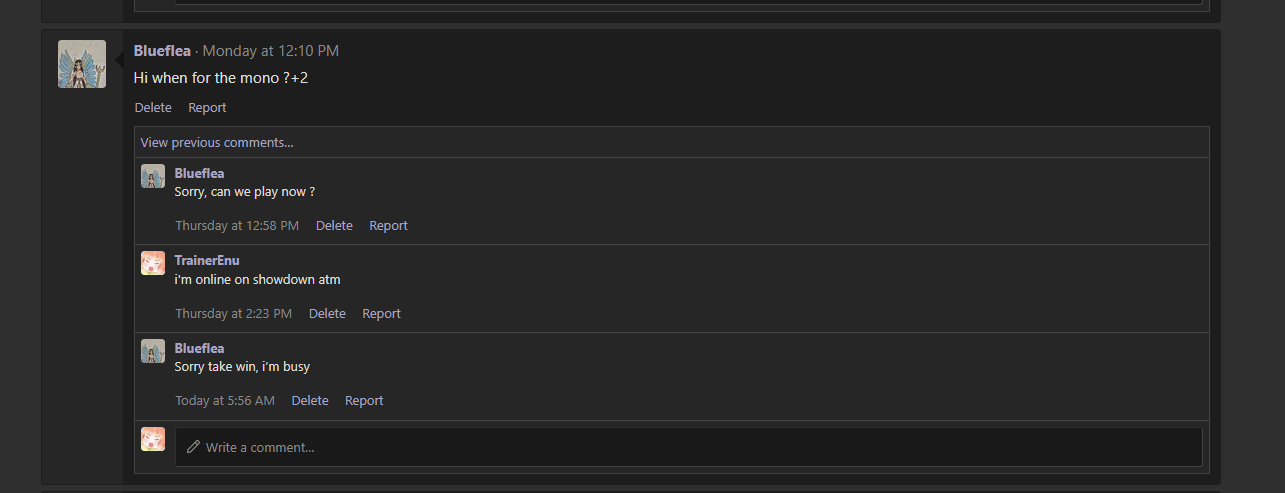Open Blueflea name on 'take win' comment
1285x493 pixels.
point(199,349)
